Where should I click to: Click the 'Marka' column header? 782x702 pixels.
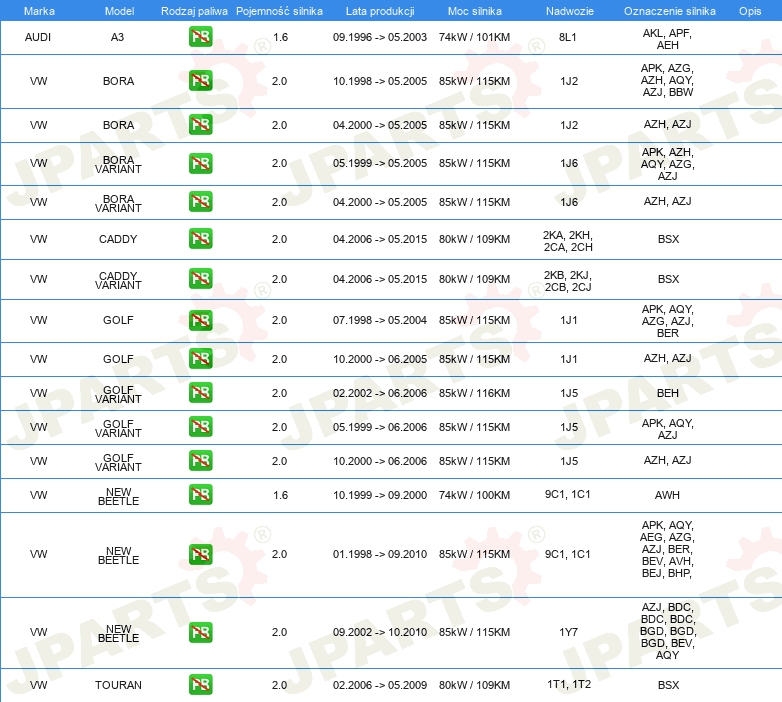click(38, 11)
